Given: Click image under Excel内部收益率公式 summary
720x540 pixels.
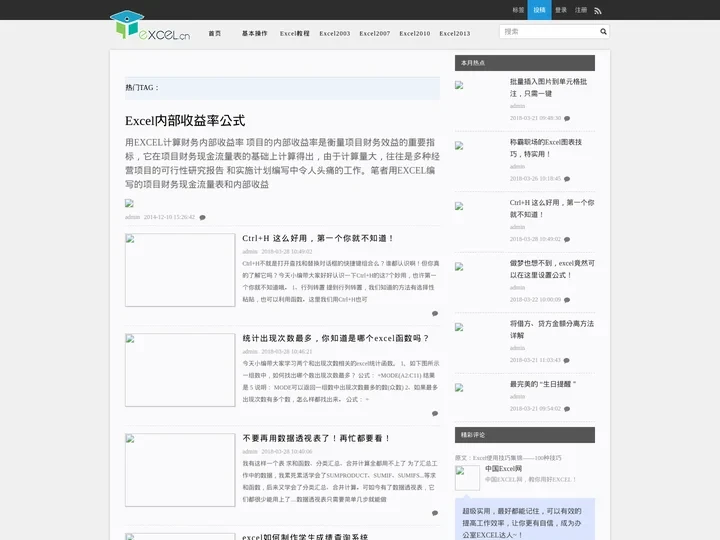Looking at the screenshot, I should (x=129, y=203).
